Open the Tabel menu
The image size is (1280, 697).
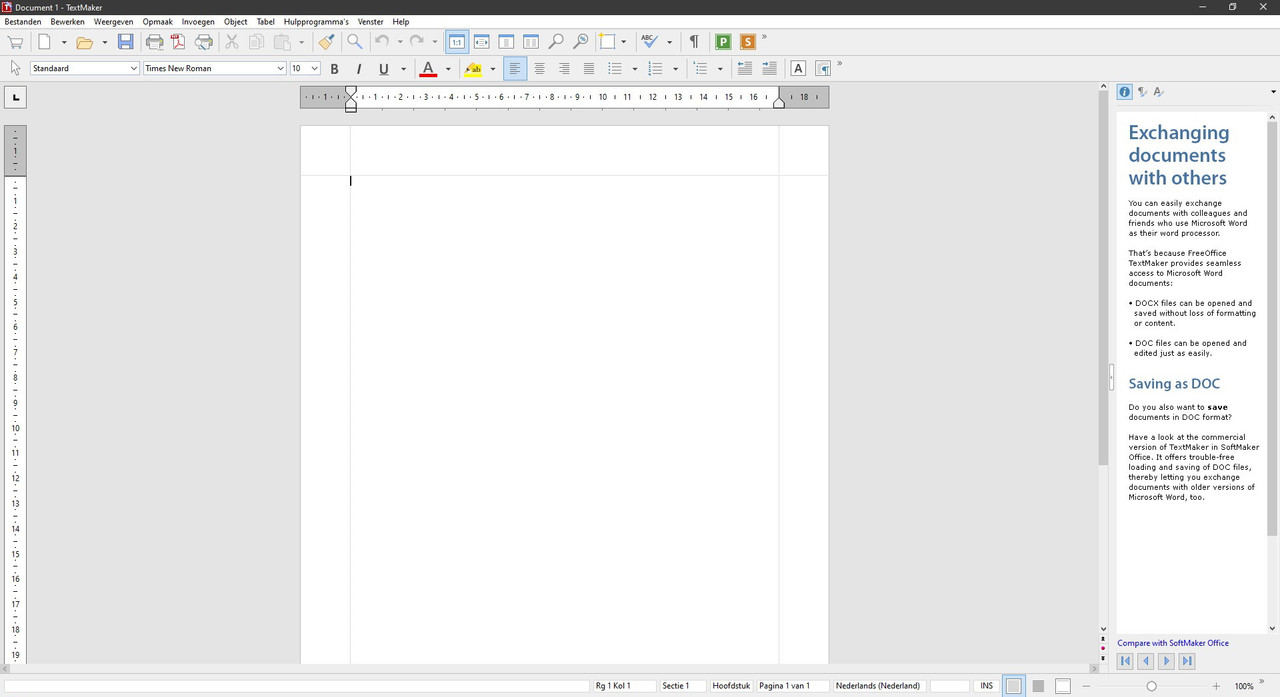[x=265, y=21]
